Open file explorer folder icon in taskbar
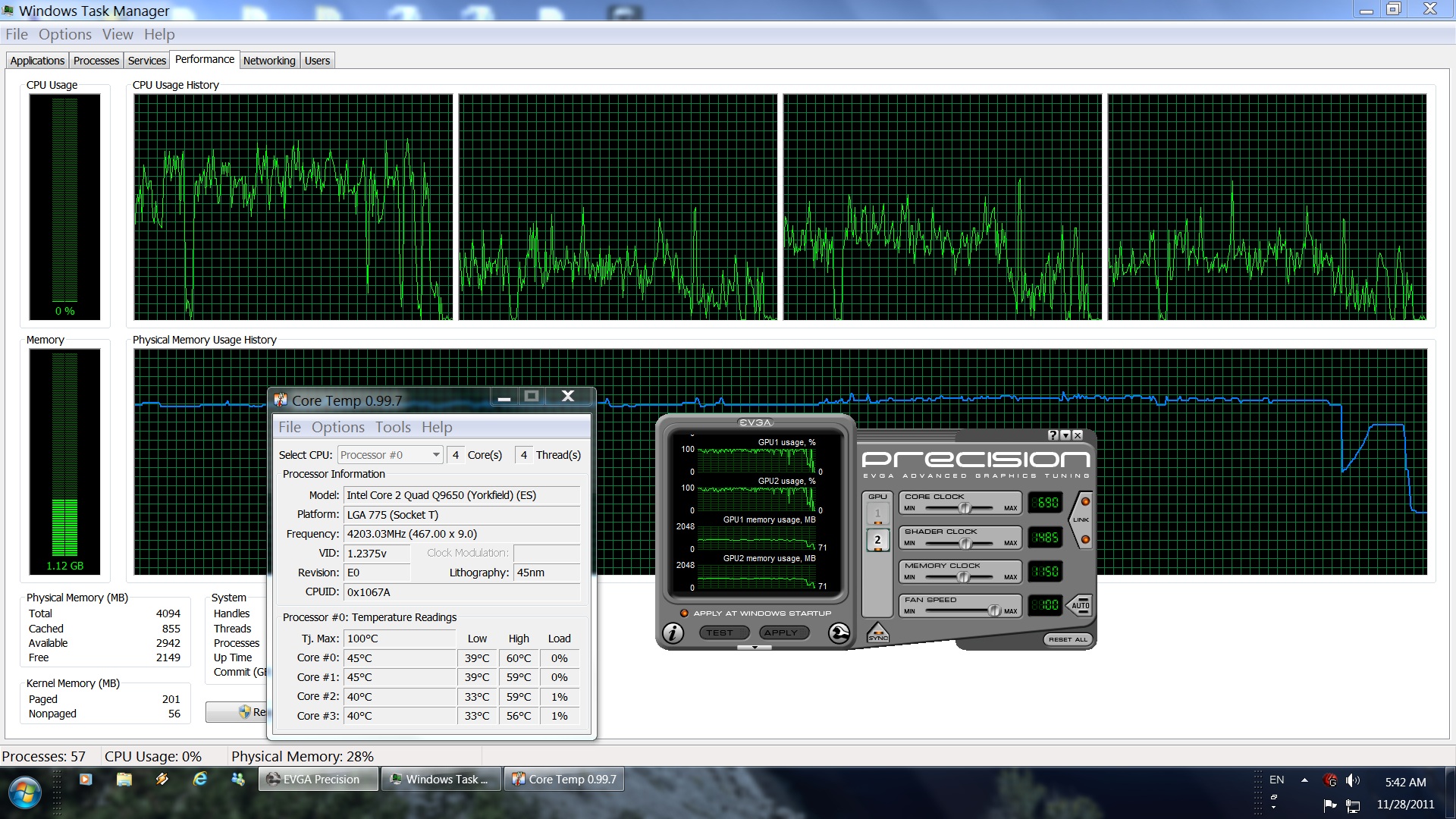The image size is (1456, 819). (124, 779)
